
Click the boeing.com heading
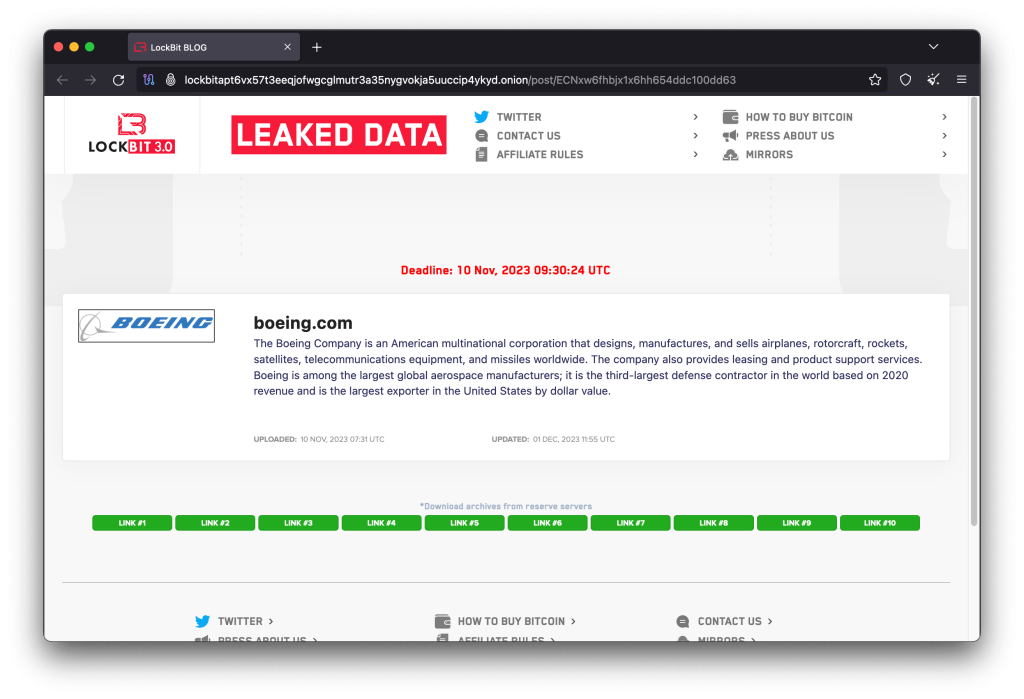(x=303, y=323)
